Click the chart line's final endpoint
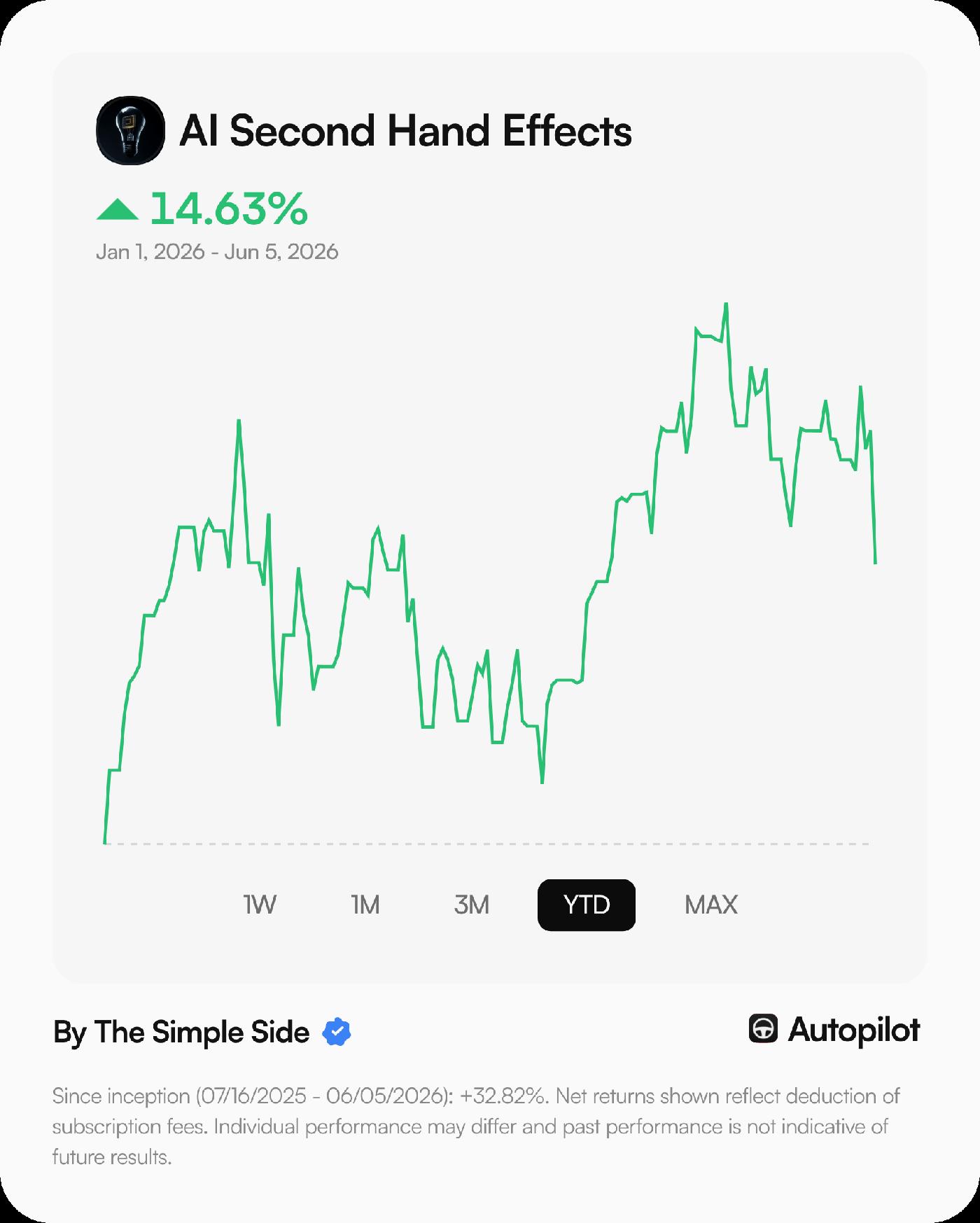Viewport: 980px width, 1223px height. 875,562
